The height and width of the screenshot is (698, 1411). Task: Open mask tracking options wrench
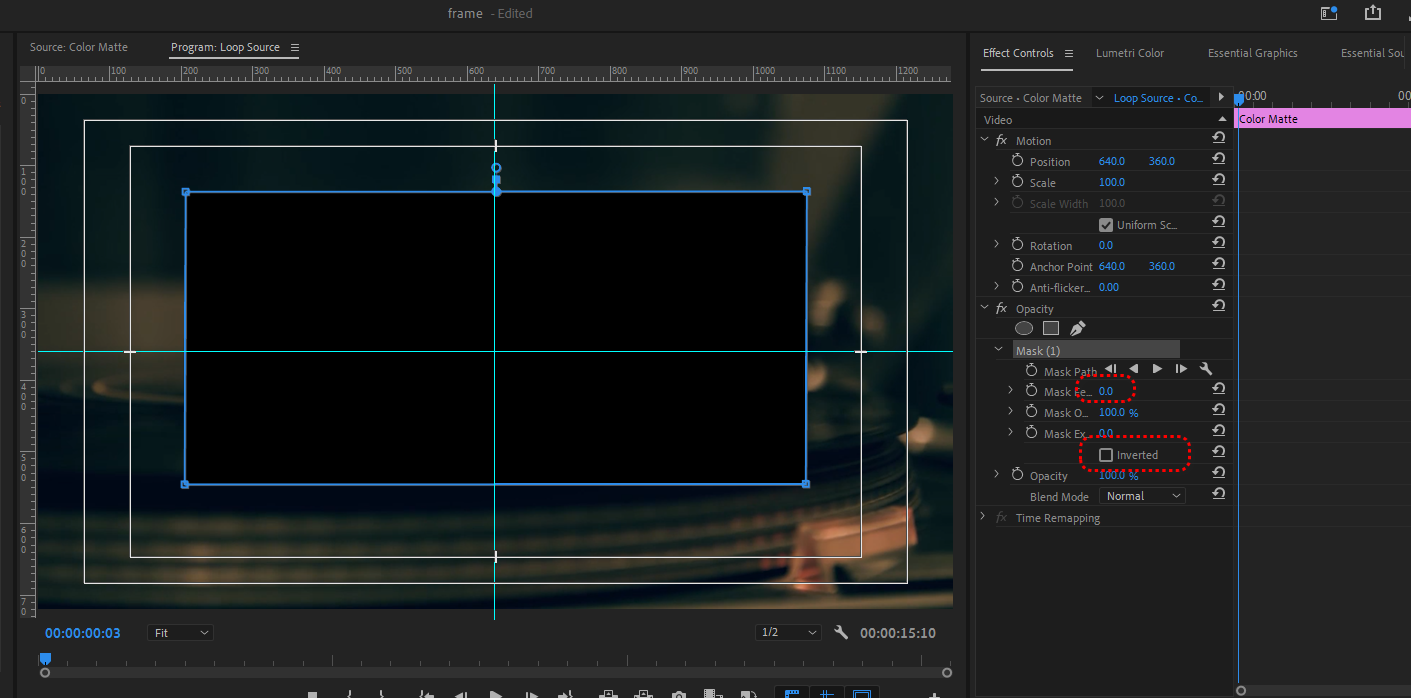point(1205,369)
